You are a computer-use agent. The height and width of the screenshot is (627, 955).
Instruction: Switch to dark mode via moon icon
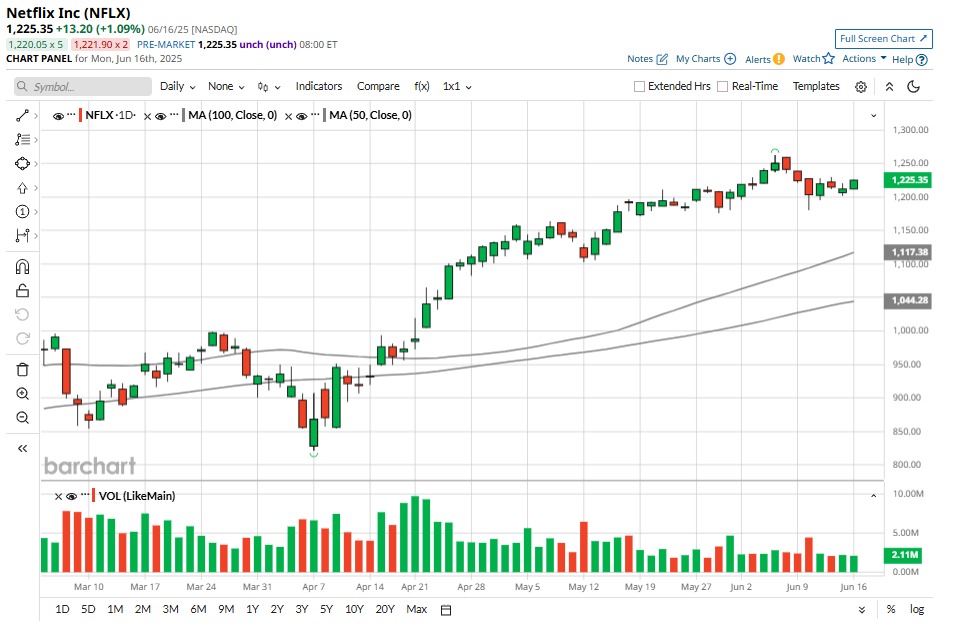tap(913, 87)
